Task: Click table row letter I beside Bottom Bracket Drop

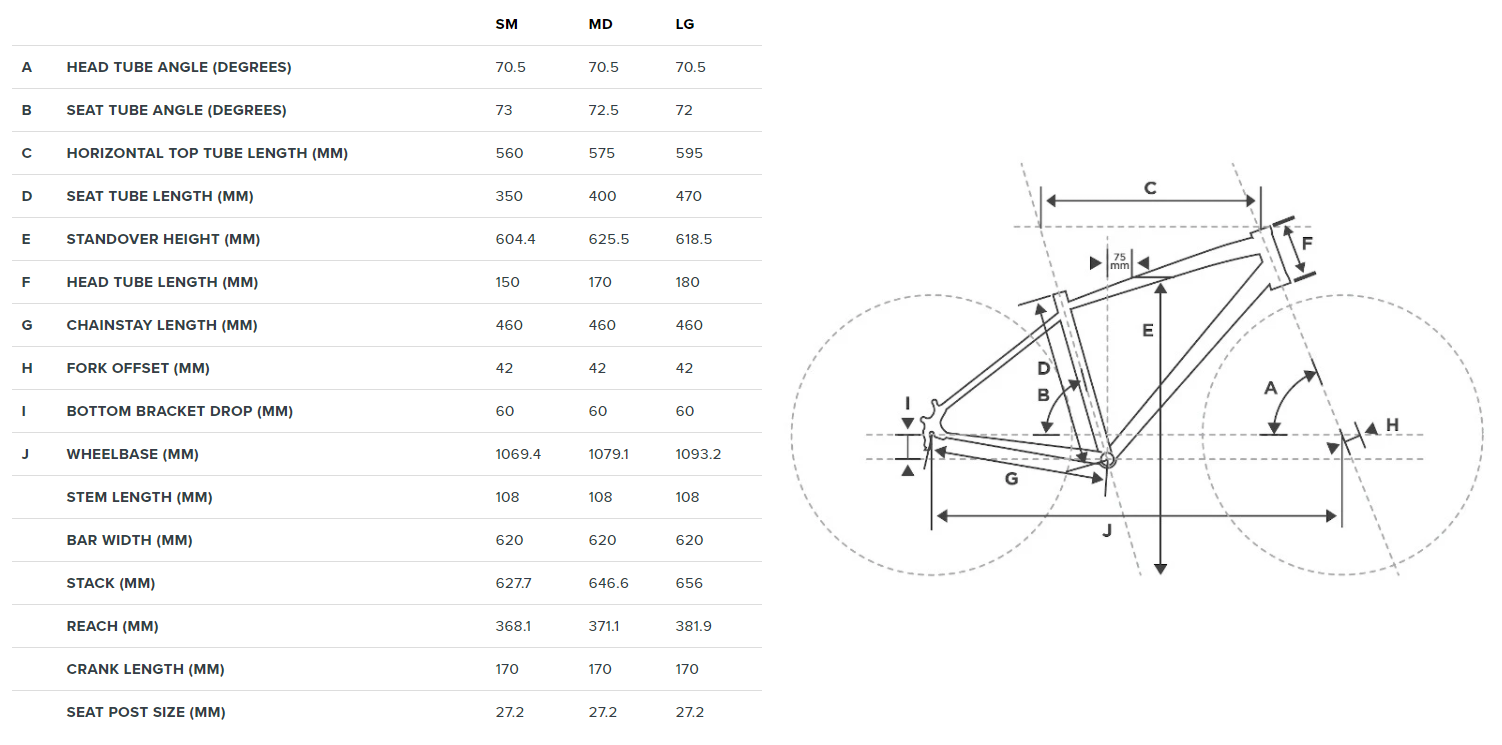Action: 27,411
